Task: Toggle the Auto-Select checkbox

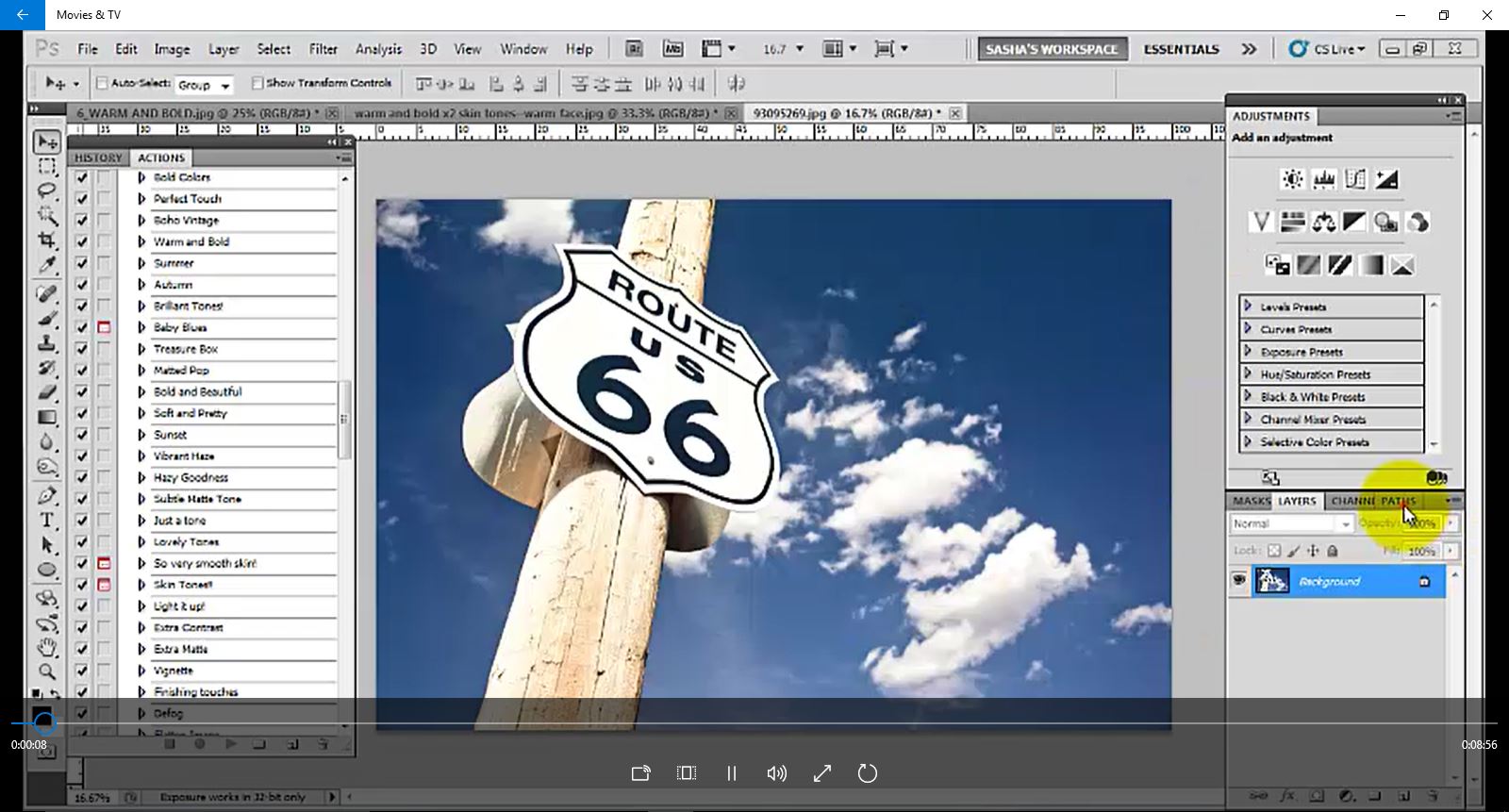Action: click(102, 83)
